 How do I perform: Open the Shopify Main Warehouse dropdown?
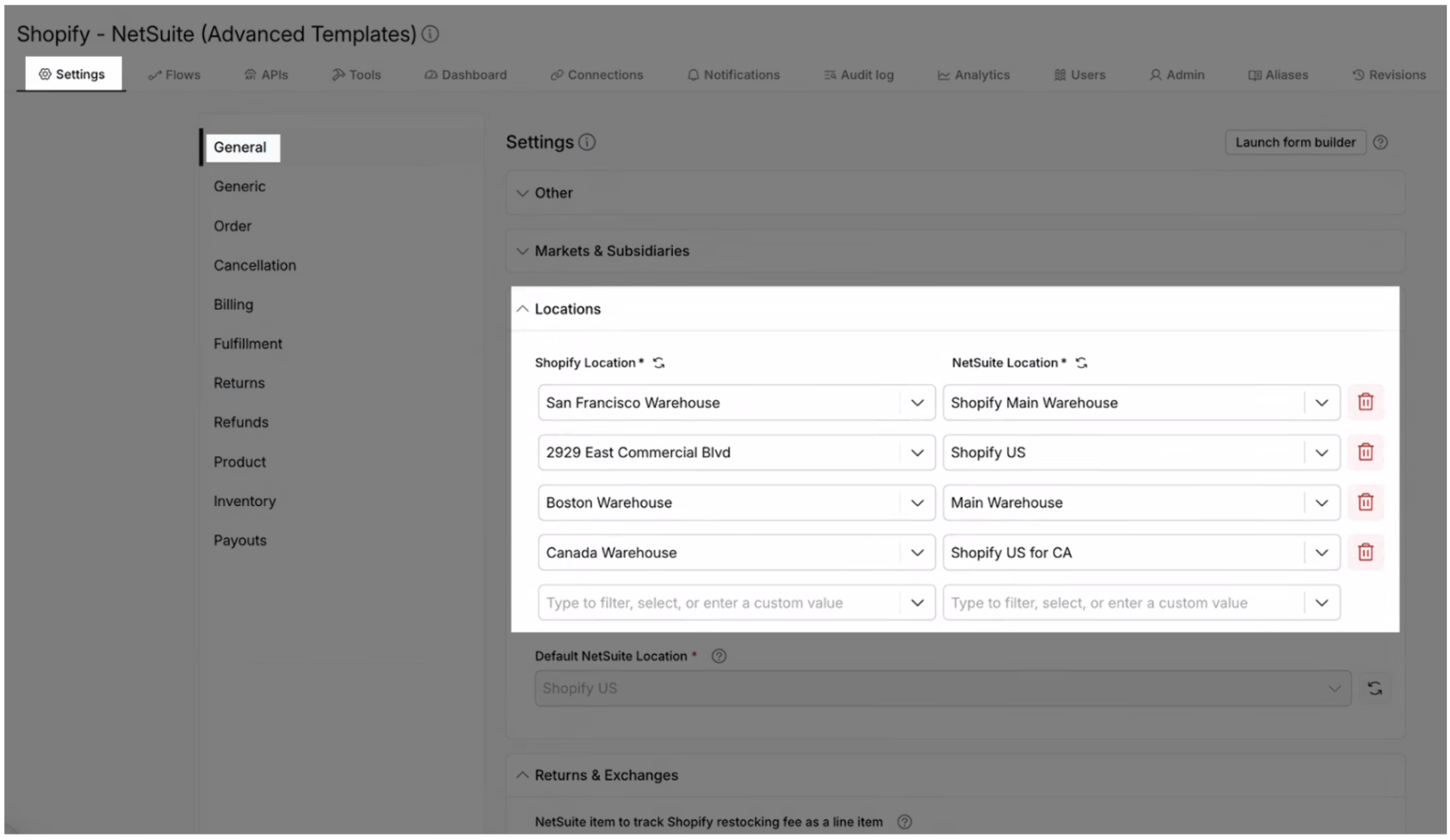[x=1141, y=403]
